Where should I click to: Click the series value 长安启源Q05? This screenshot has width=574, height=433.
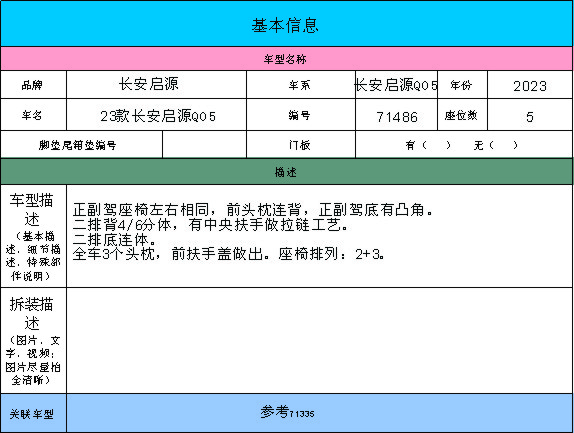click(x=396, y=85)
